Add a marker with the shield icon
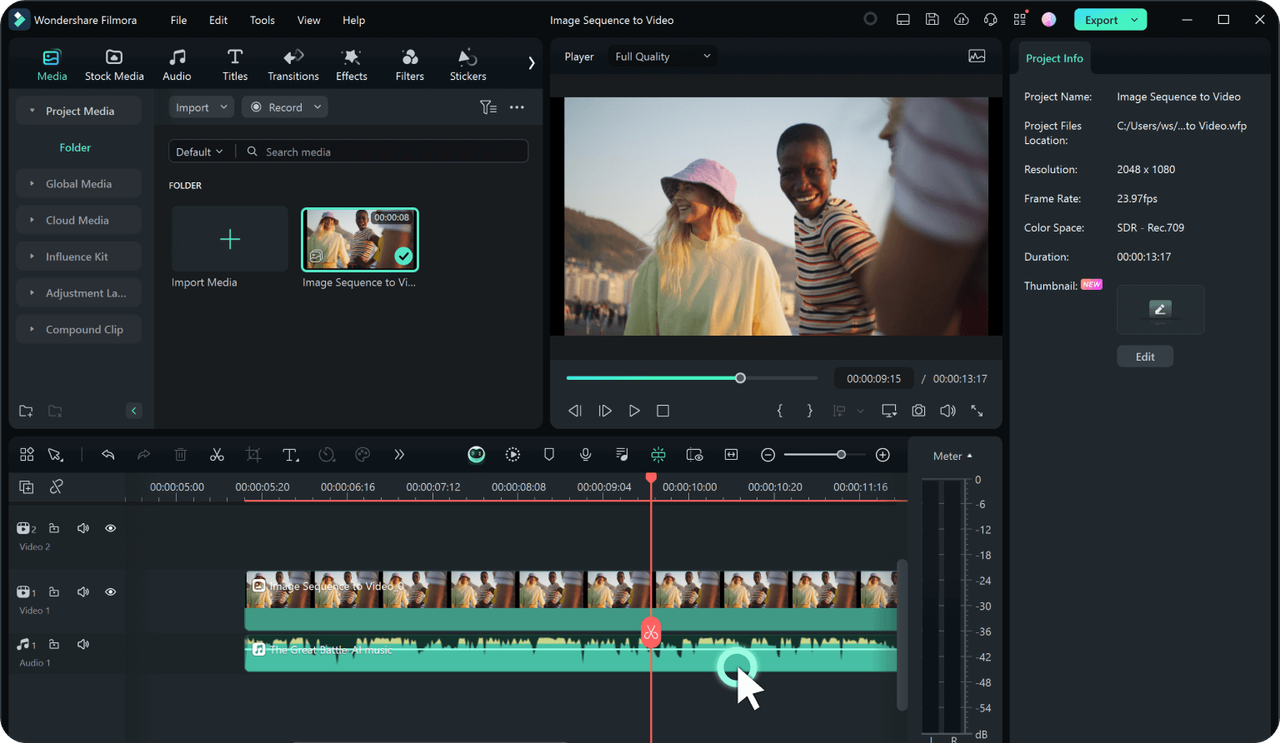The width and height of the screenshot is (1280, 743). coord(549,455)
